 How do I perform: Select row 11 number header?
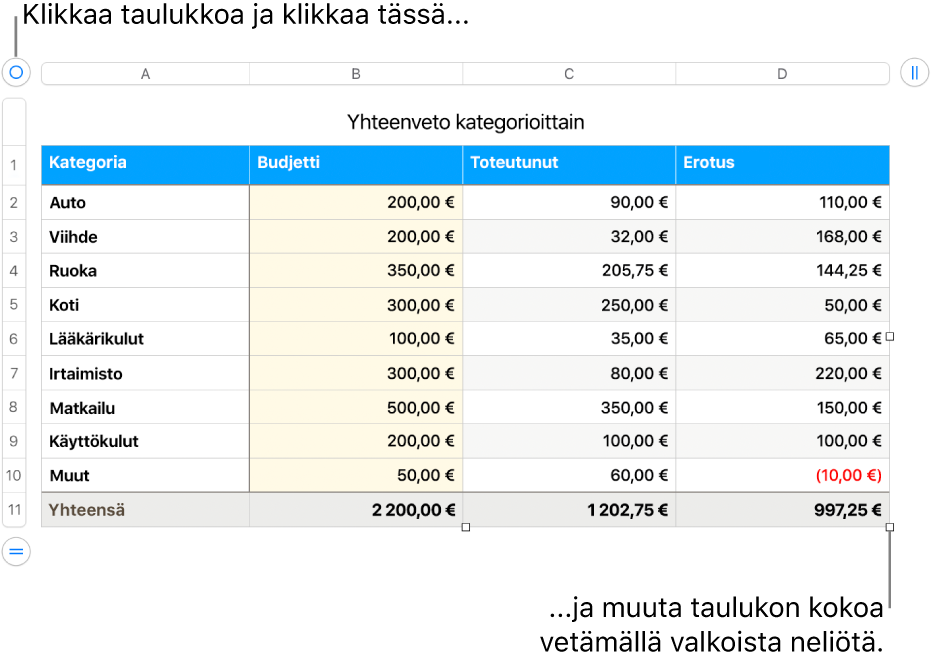[14, 510]
